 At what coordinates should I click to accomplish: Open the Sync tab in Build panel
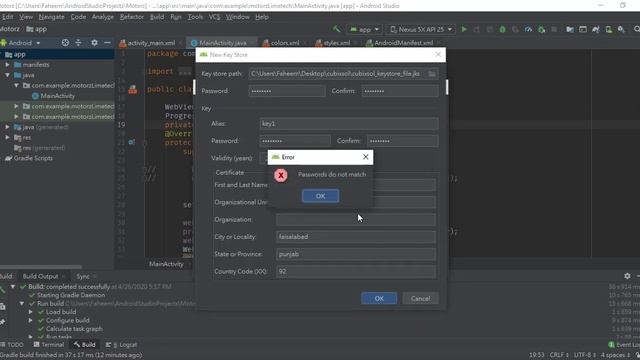83,276
